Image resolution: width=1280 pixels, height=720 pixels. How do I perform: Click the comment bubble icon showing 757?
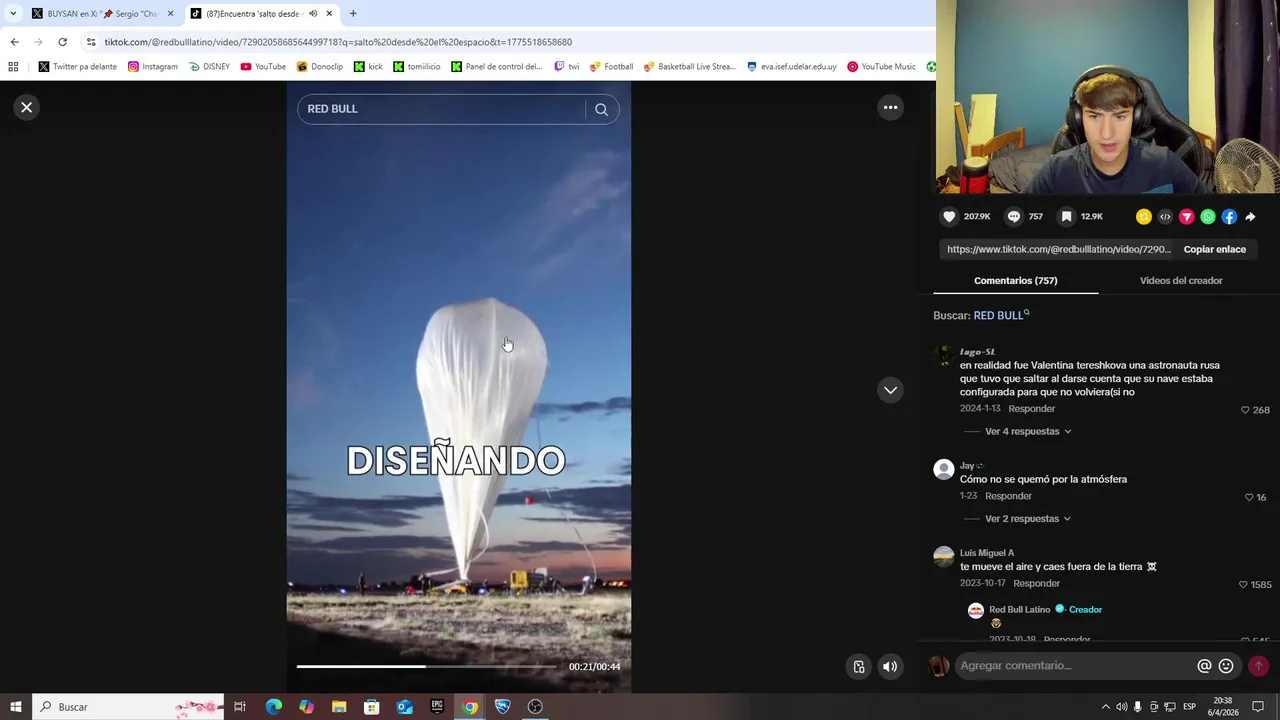pyautogui.click(x=1013, y=216)
